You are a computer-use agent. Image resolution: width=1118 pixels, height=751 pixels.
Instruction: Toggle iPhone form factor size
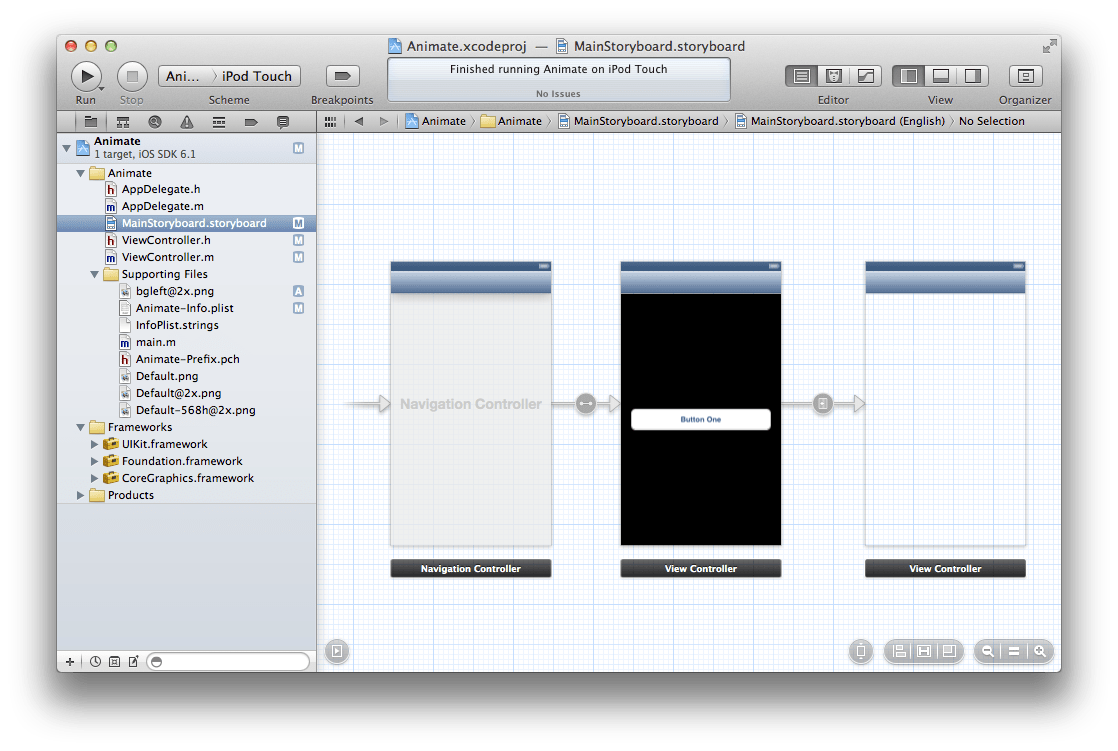[861, 651]
